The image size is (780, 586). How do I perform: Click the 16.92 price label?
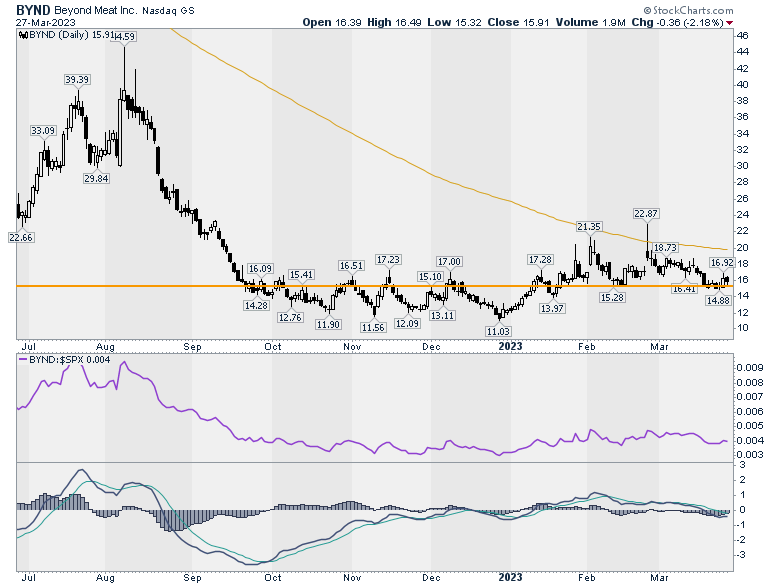(x=722, y=263)
